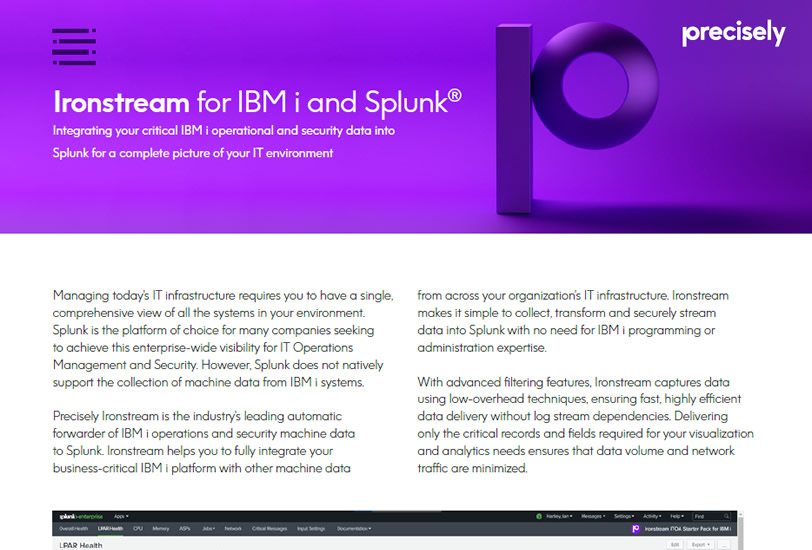This screenshot has height=550, width=812.
Task: Click the Ironstream ITOA Starter Pack icon
Action: [x=635, y=529]
